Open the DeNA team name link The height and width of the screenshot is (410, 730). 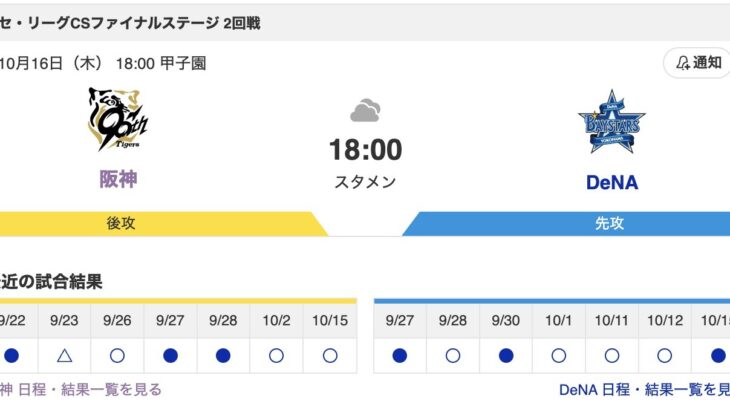pyautogui.click(x=611, y=182)
